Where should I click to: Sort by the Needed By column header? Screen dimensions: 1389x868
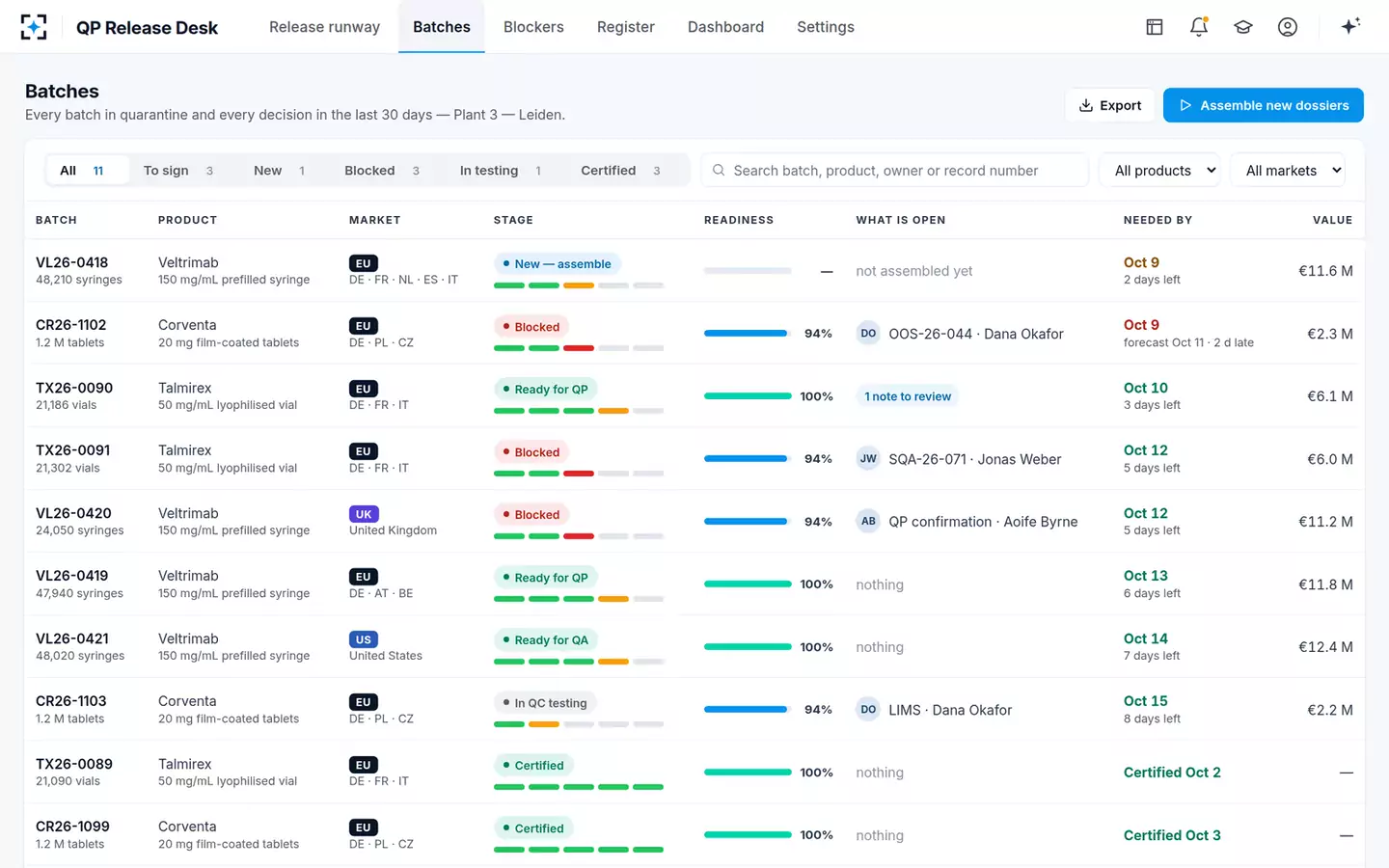click(x=1157, y=220)
